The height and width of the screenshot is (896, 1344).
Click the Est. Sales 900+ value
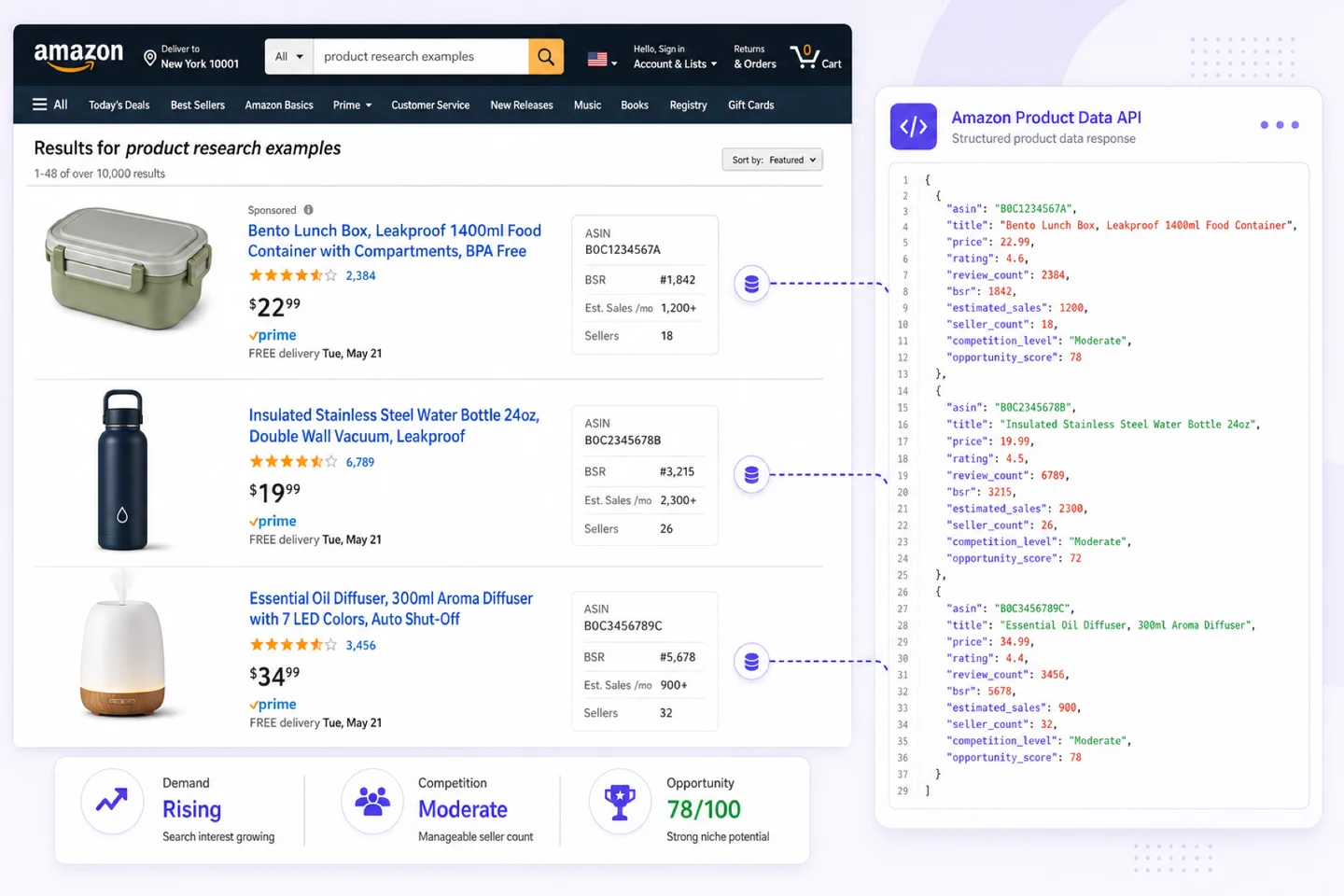[x=674, y=685]
